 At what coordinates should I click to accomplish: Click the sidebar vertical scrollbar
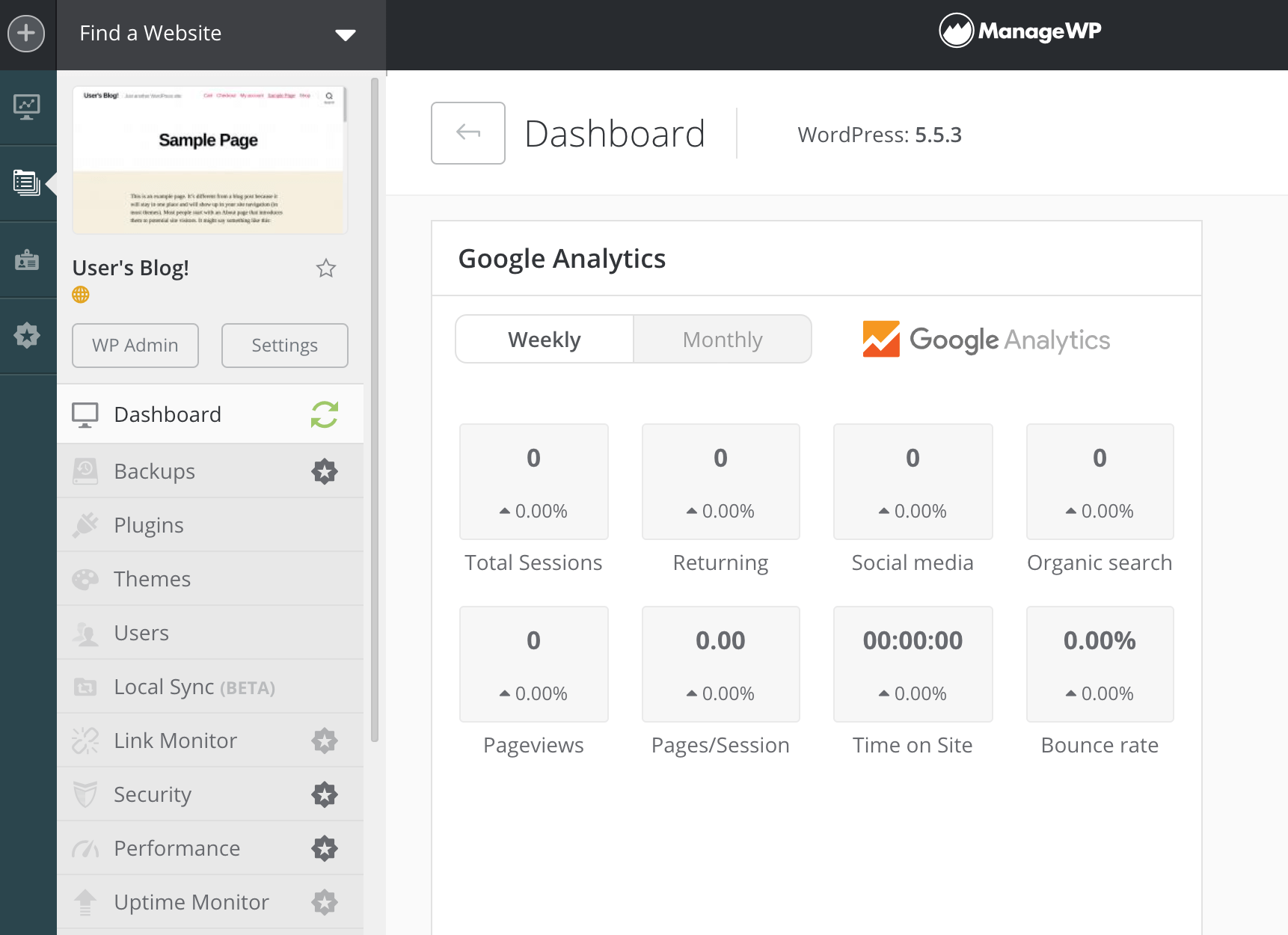tap(375, 410)
